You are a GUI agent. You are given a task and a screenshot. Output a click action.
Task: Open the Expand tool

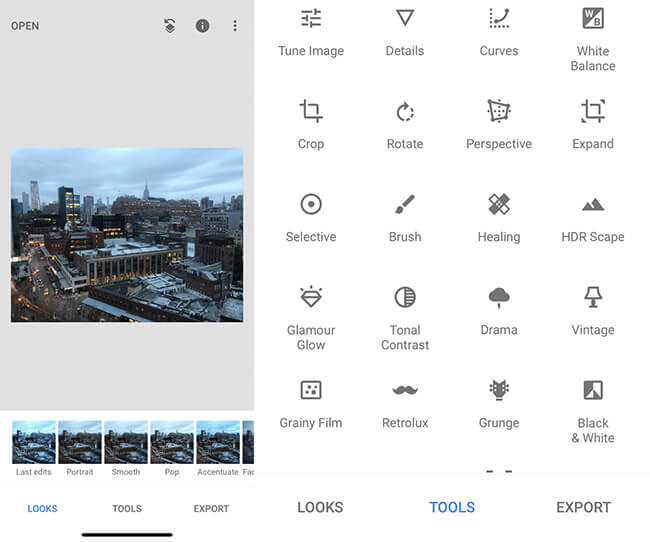[593, 125]
